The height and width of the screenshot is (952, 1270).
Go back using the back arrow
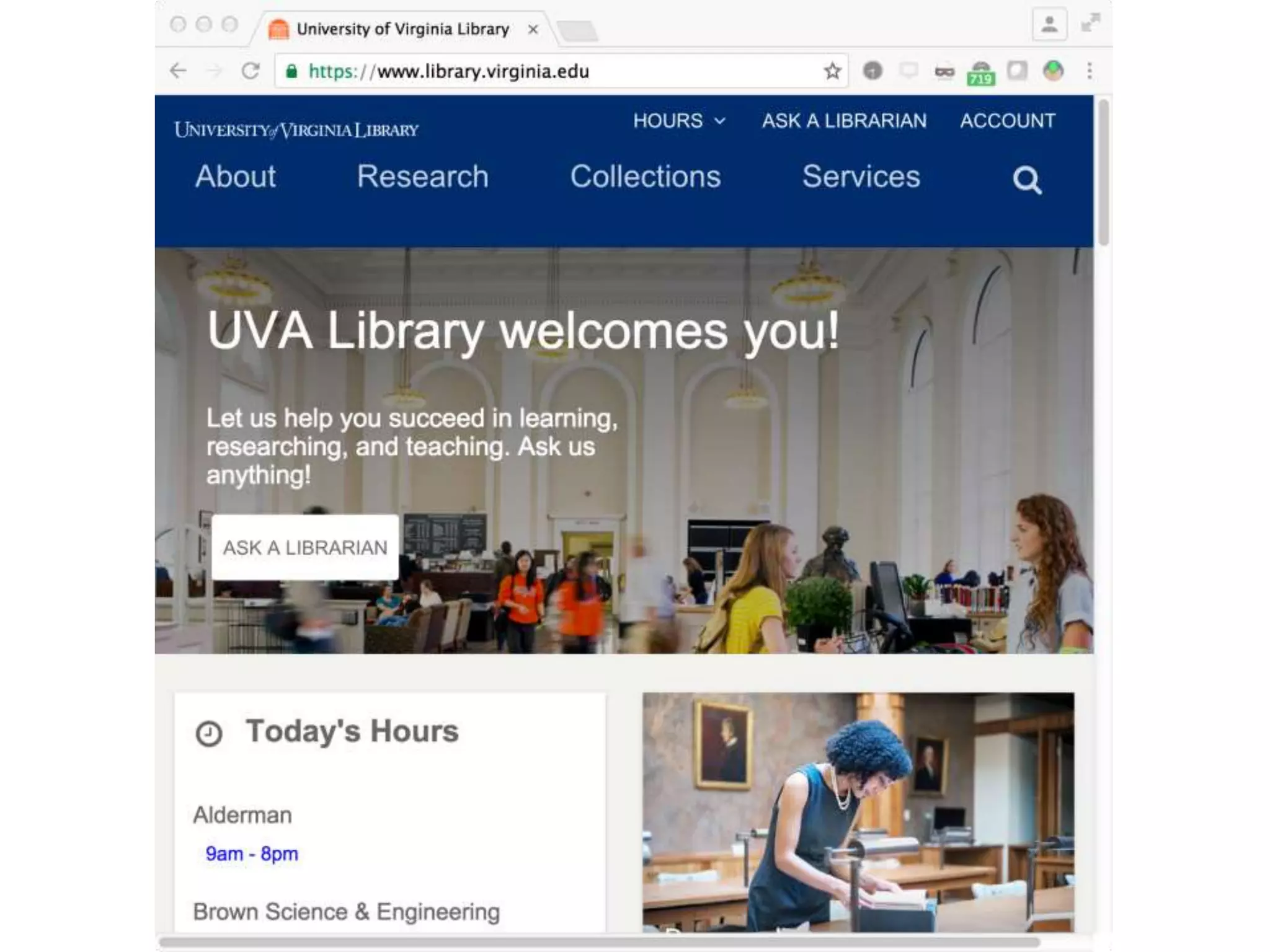tap(179, 71)
